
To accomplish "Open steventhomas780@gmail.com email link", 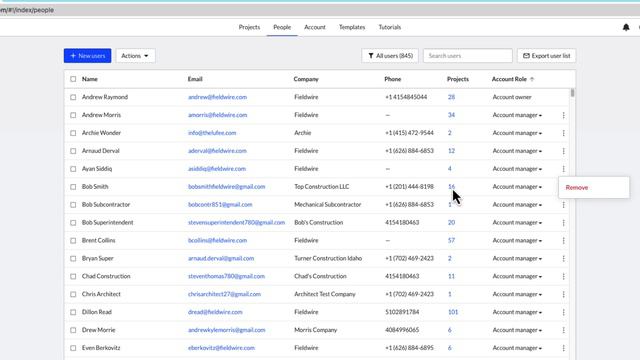I will click(x=226, y=276).
